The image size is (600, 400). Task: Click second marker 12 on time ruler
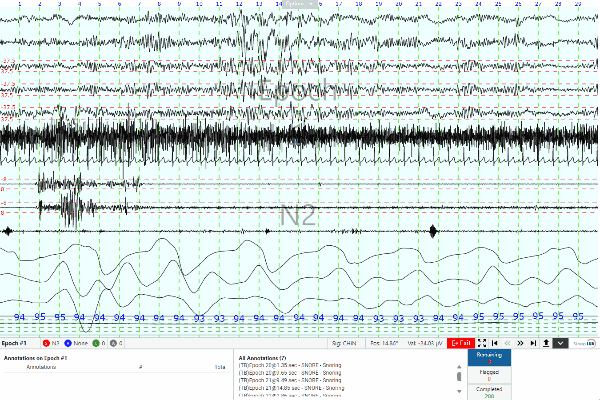(239, 4)
